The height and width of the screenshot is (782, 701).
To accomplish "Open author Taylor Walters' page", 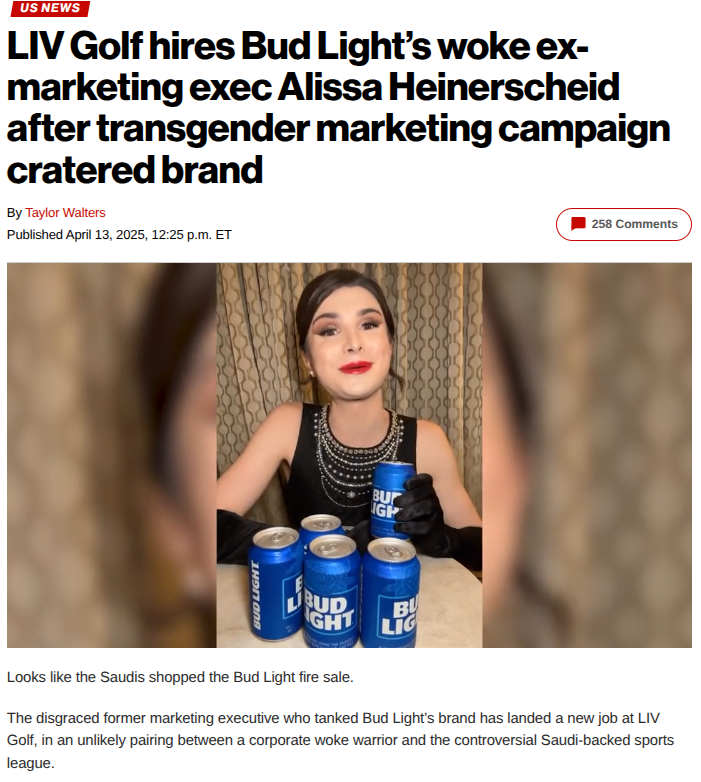I will click(x=65, y=212).
